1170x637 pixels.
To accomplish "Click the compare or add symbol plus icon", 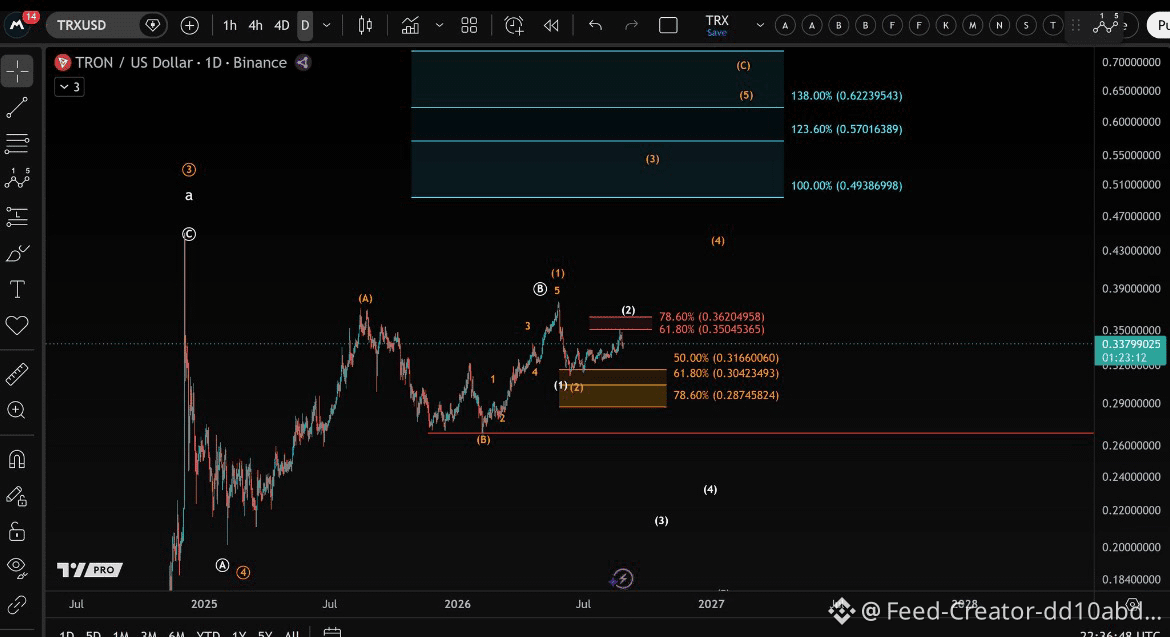I will point(190,25).
